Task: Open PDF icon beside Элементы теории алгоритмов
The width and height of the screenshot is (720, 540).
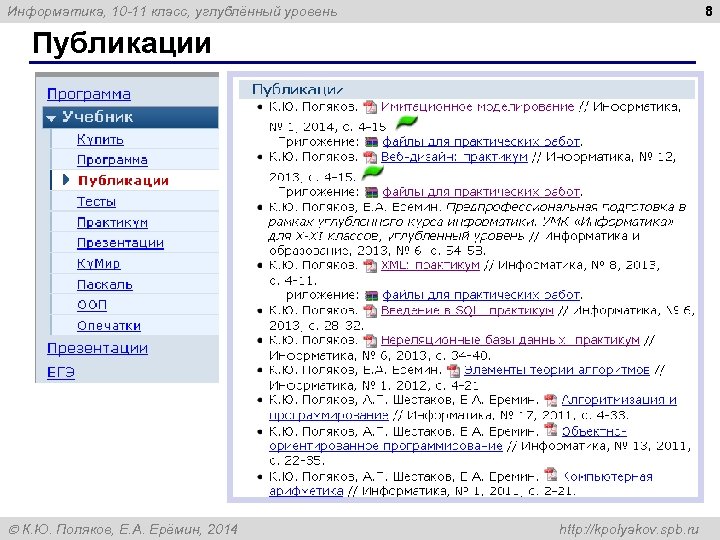Action: (453, 370)
